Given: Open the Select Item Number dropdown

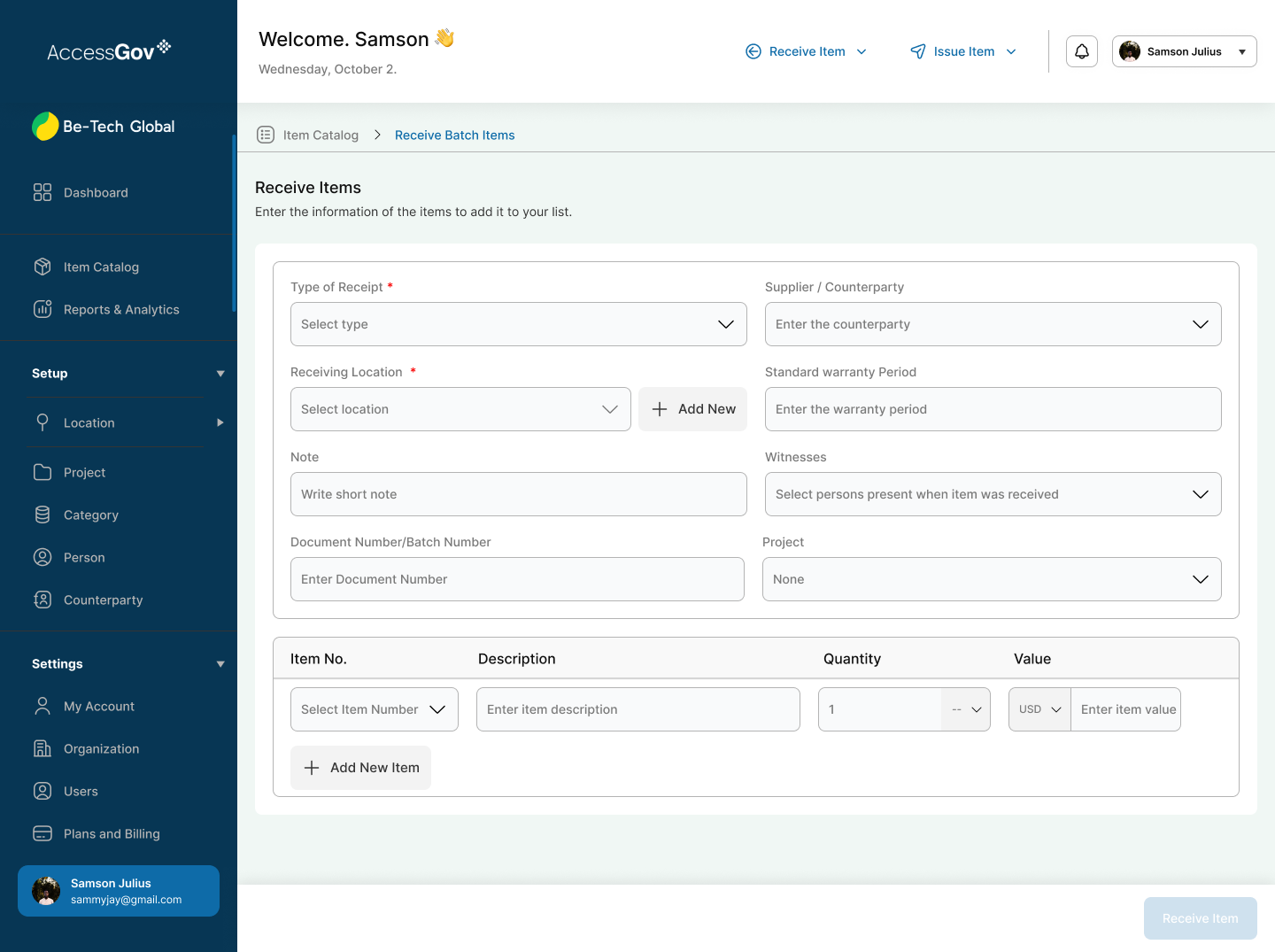Looking at the screenshot, I should click(375, 709).
